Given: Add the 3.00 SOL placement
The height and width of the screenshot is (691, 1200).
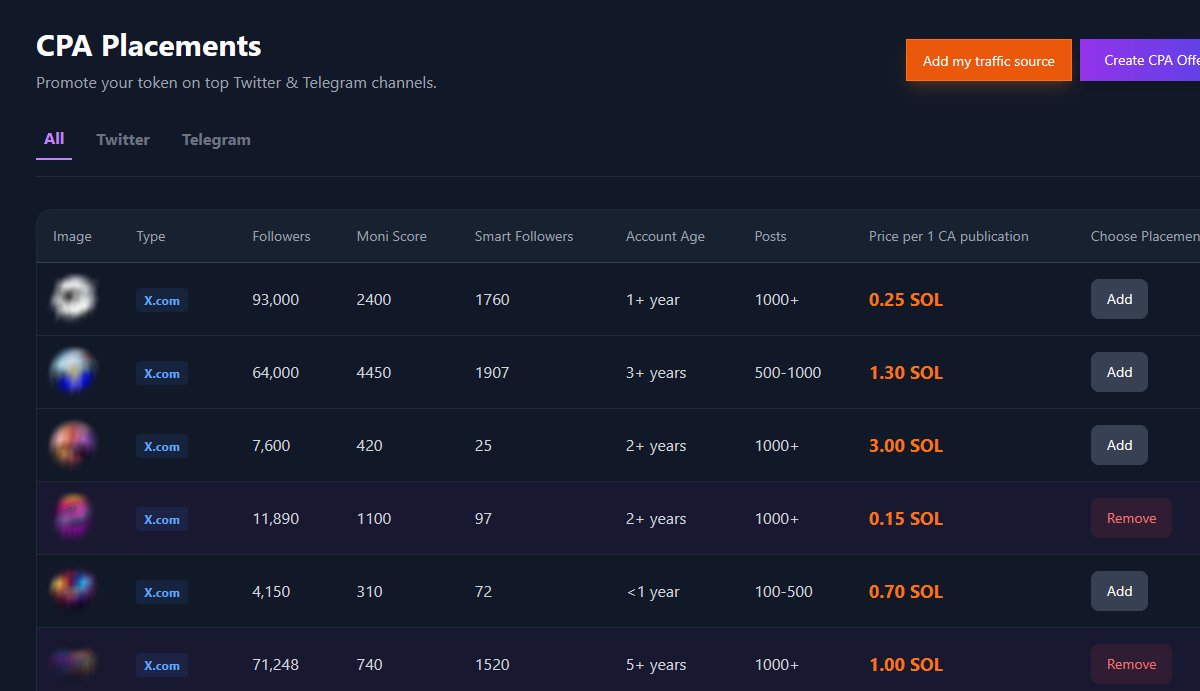Looking at the screenshot, I should [1119, 444].
